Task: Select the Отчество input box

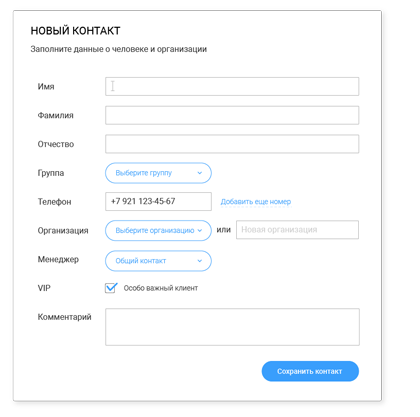Action: tap(232, 144)
